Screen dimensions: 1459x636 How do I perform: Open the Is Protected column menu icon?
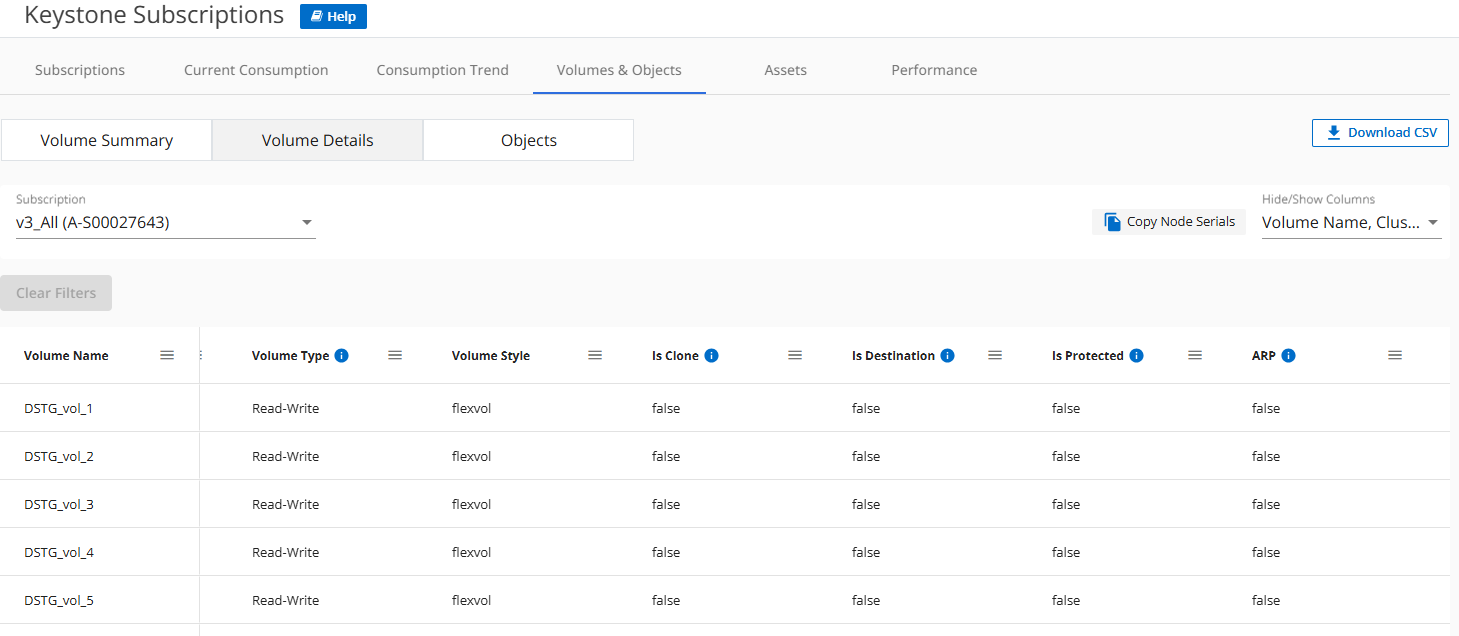coord(1195,356)
